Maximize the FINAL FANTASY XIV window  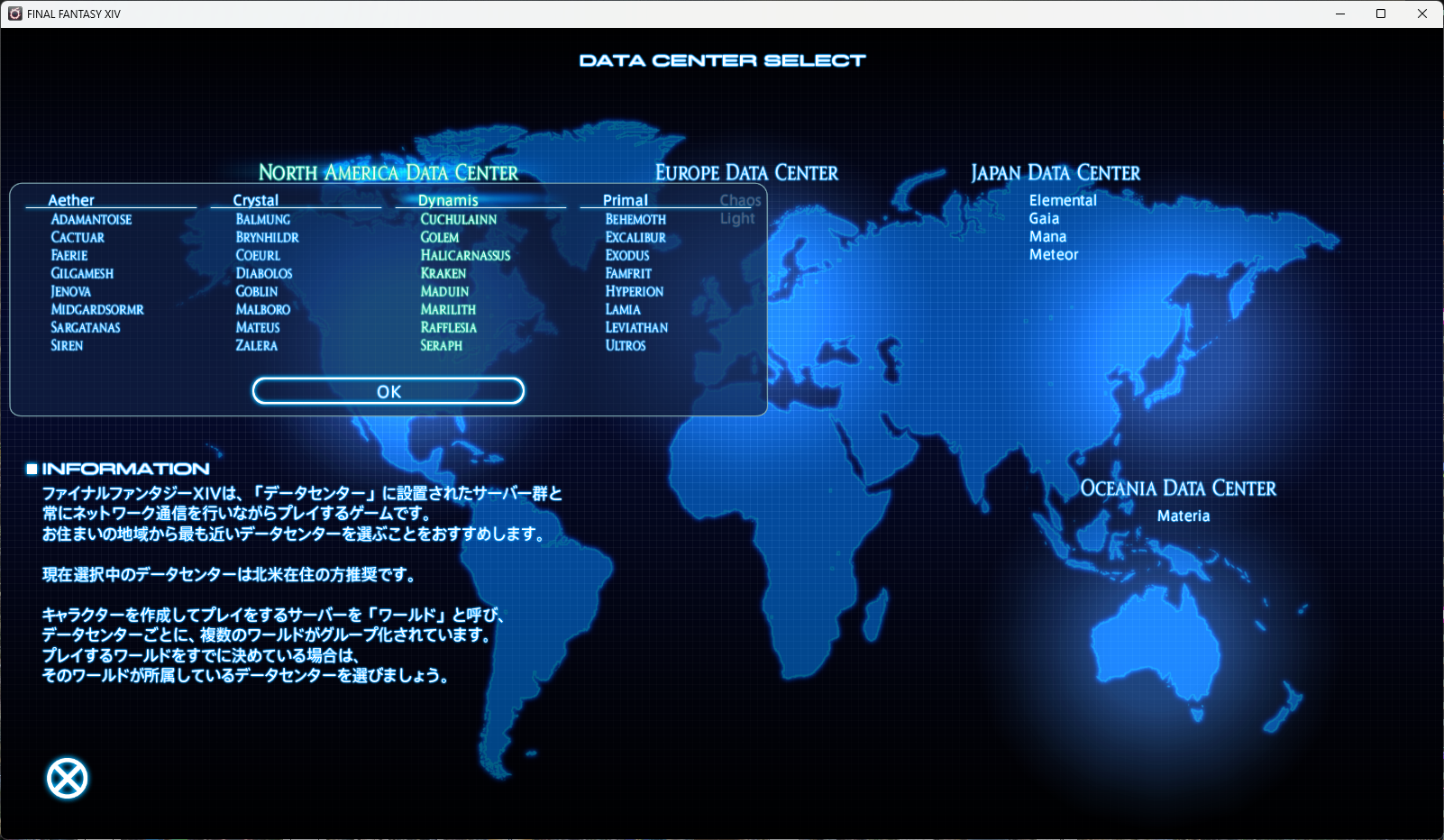1381,14
